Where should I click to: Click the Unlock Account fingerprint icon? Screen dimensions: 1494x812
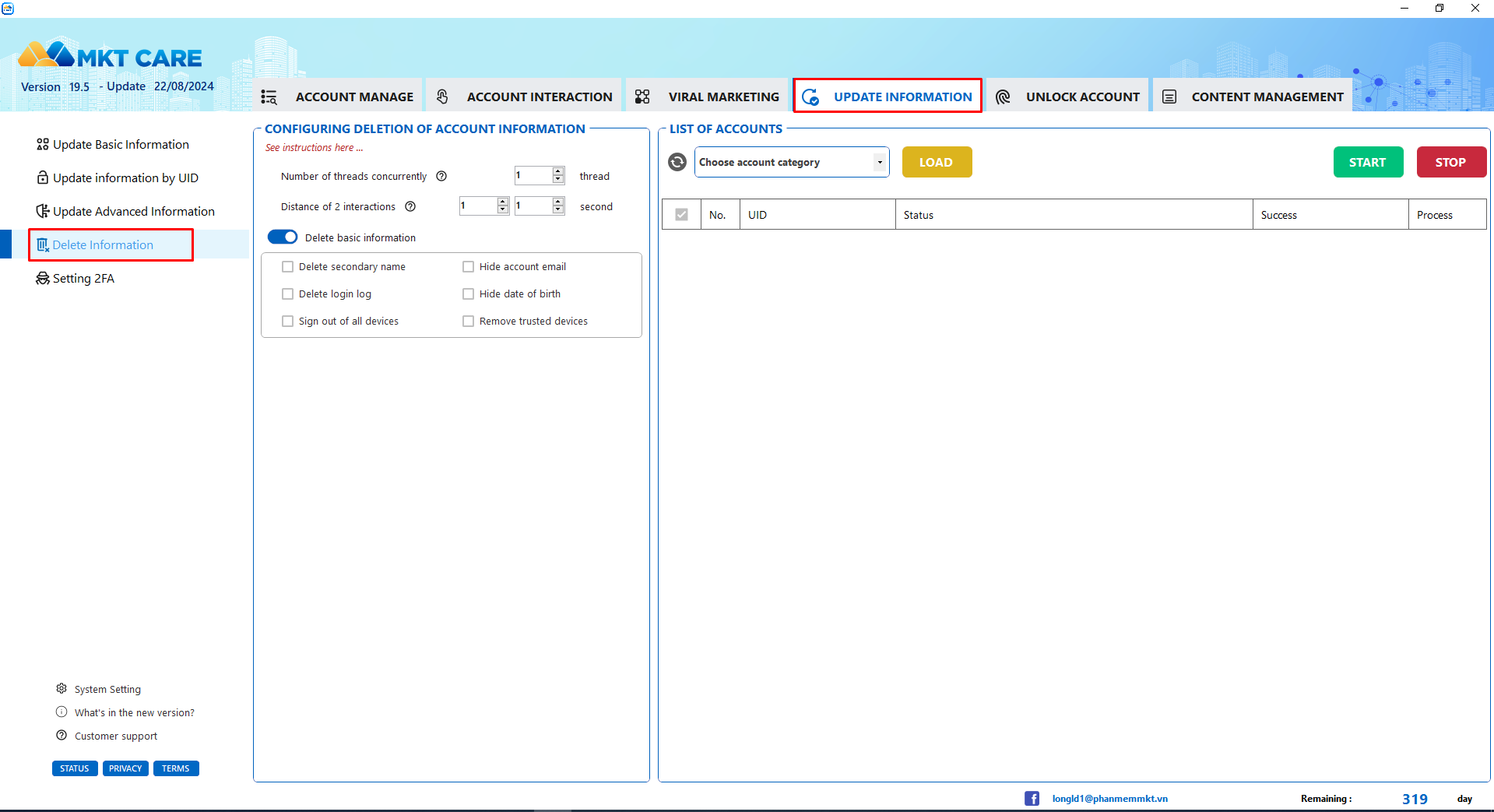point(1003,97)
